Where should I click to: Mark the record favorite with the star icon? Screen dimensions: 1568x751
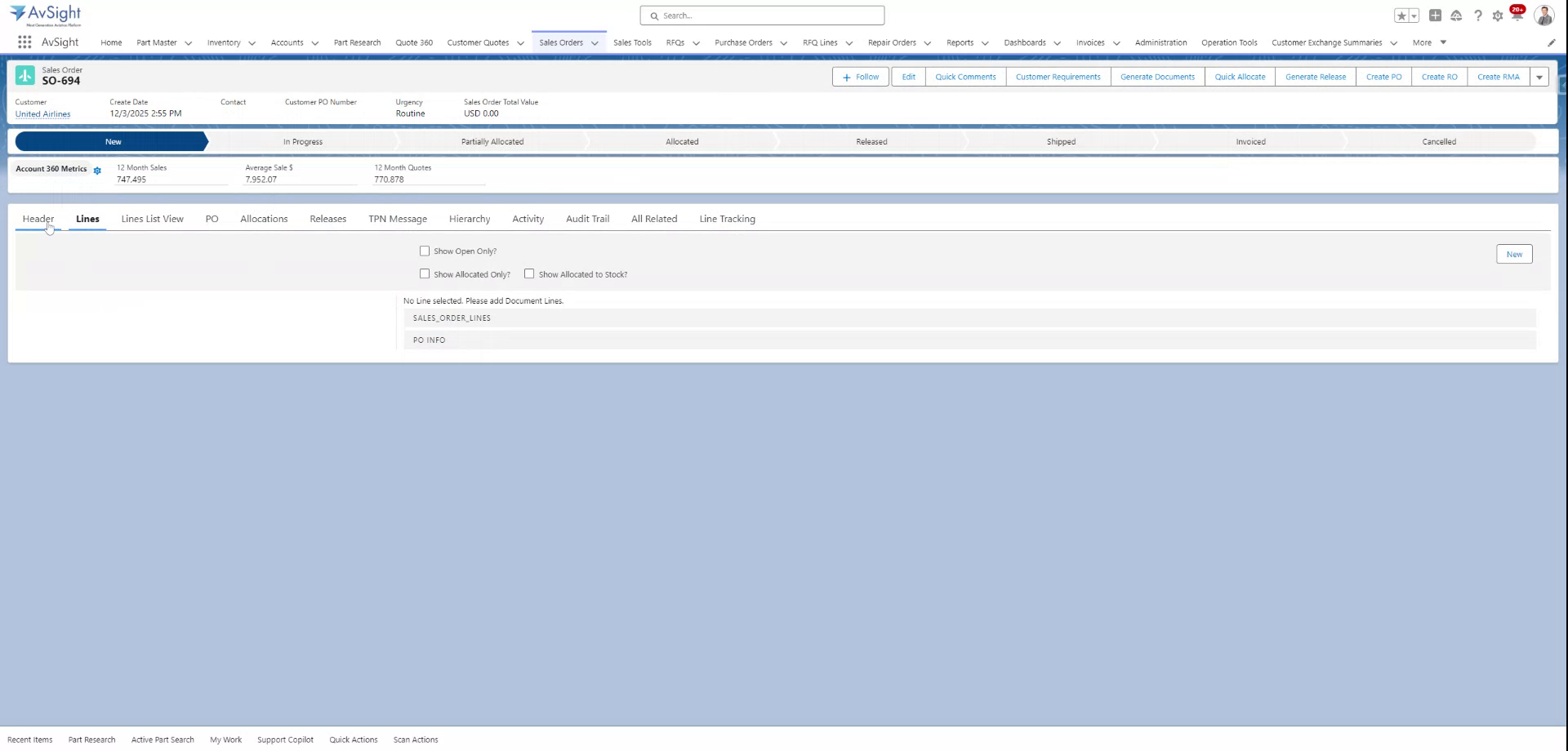1400,15
